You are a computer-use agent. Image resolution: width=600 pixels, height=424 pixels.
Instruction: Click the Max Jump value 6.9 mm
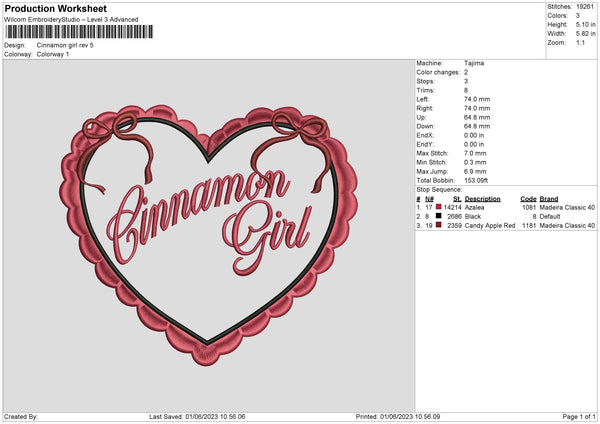tap(475, 171)
